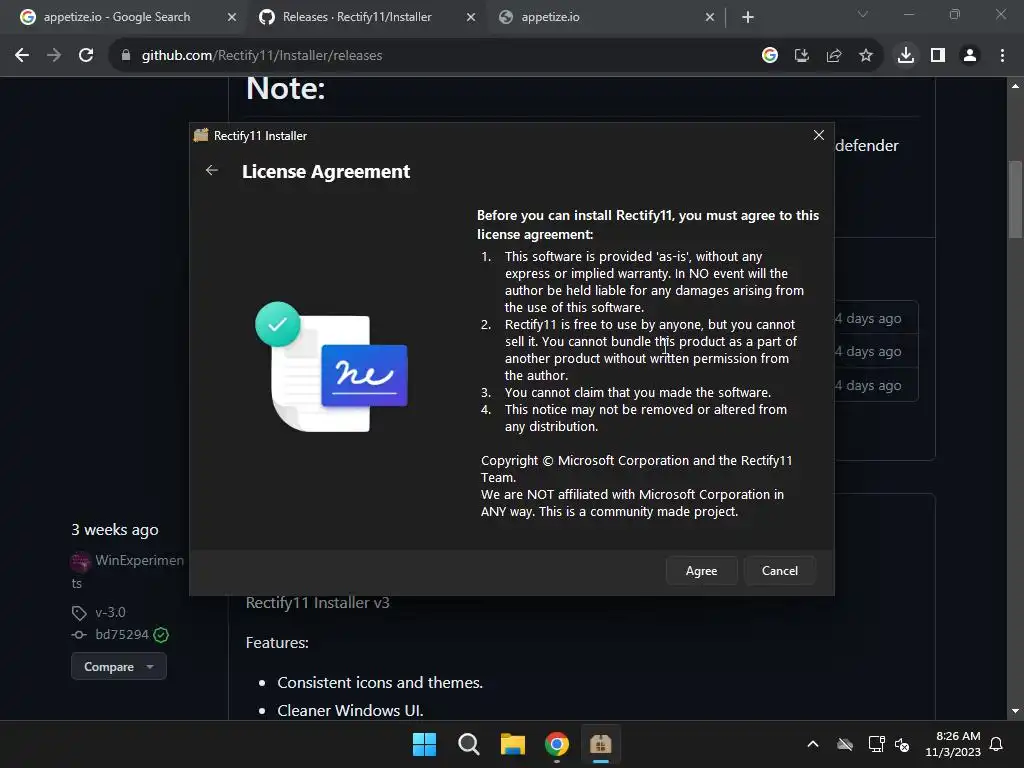Open Chrome from the taskbar
1024x768 pixels.
[557, 744]
